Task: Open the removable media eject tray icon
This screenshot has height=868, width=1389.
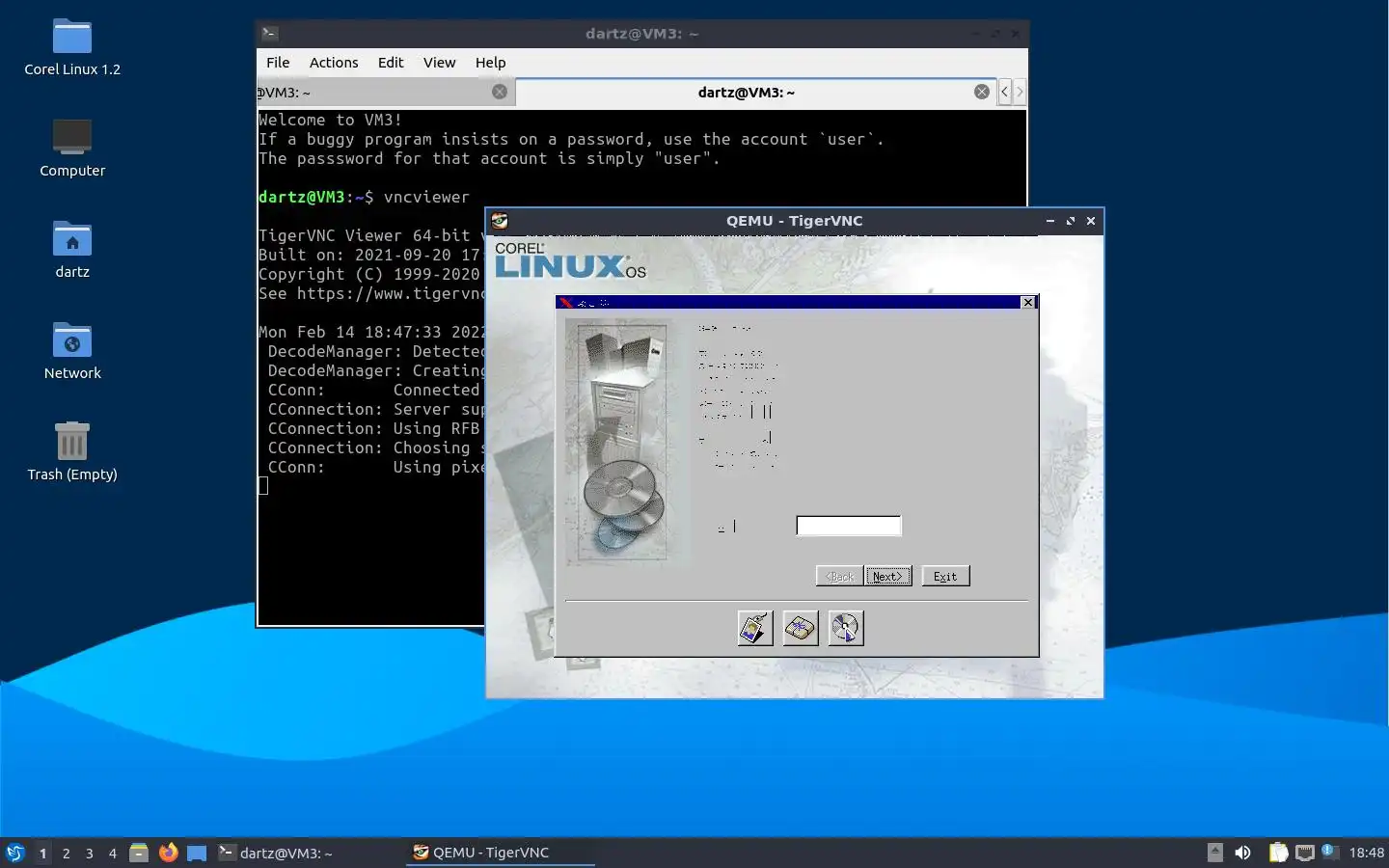Action: (1215, 853)
